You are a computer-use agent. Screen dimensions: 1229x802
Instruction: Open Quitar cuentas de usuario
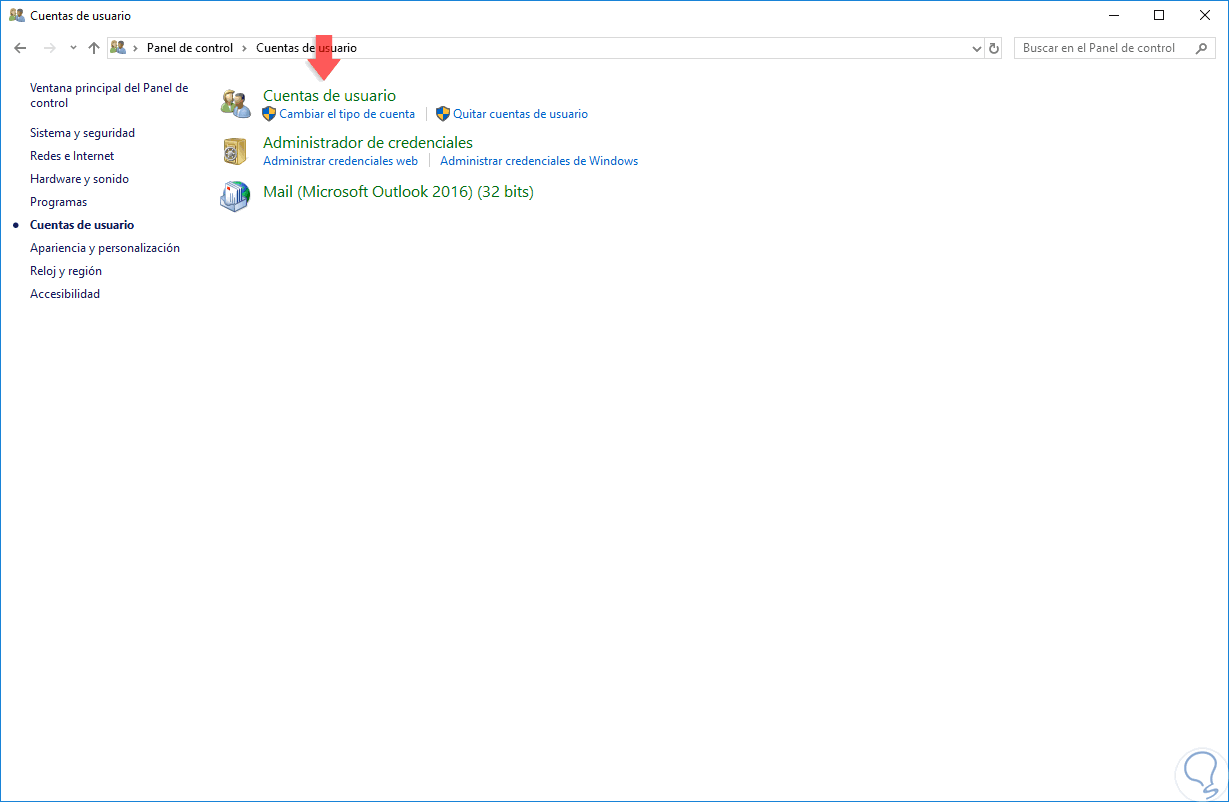click(x=520, y=114)
